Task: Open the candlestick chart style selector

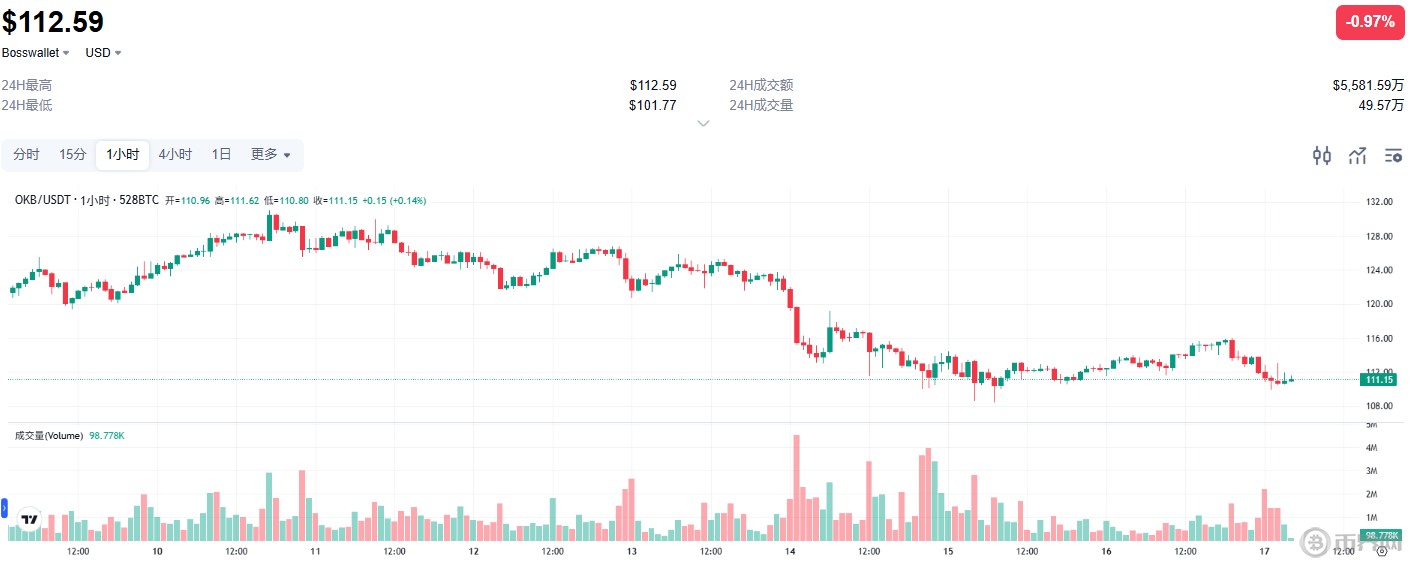Action: pyautogui.click(x=1322, y=155)
